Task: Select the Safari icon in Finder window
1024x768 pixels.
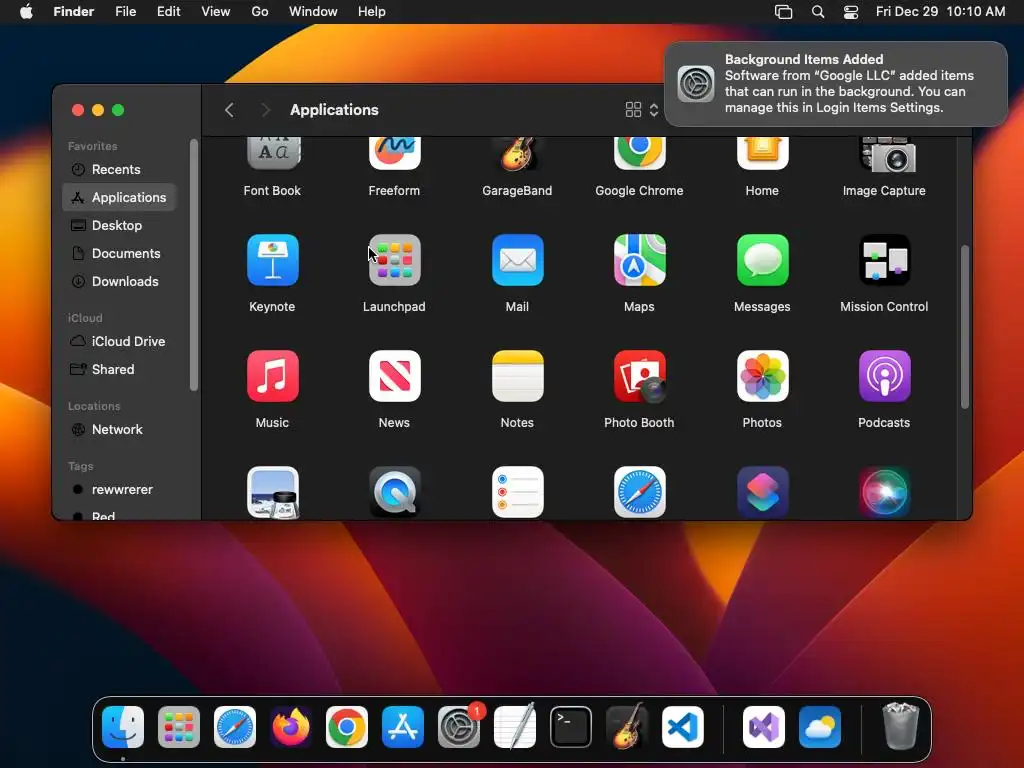Action: click(x=639, y=492)
